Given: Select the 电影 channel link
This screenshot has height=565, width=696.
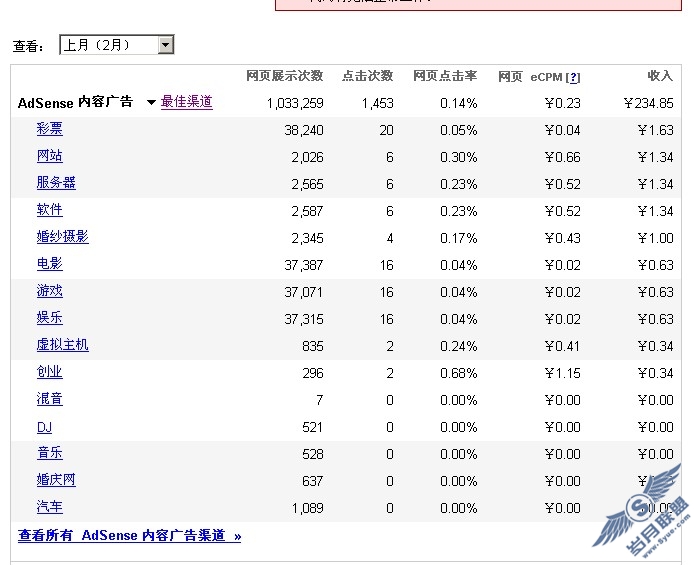Looking at the screenshot, I should click(x=50, y=264).
